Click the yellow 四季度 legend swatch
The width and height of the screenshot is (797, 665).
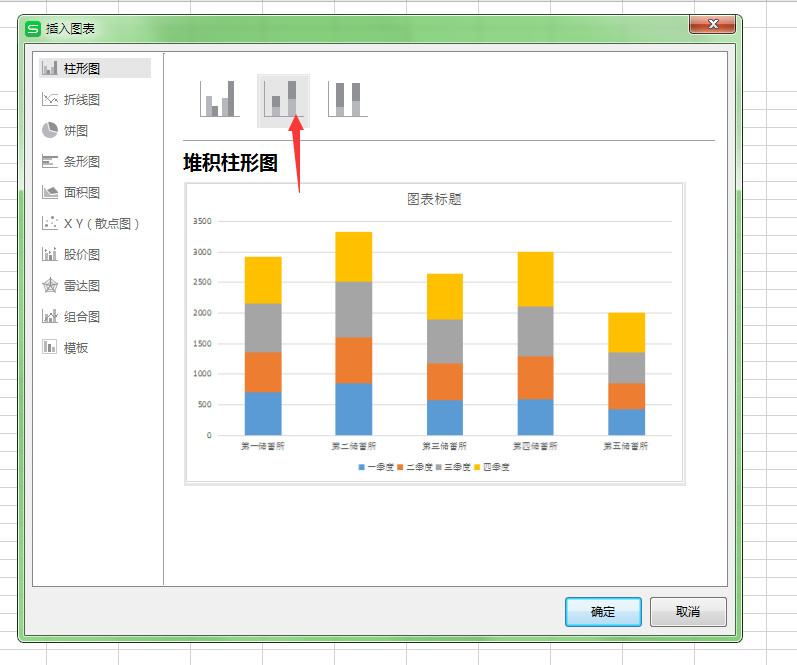pyautogui.click(x=477, y=467)
